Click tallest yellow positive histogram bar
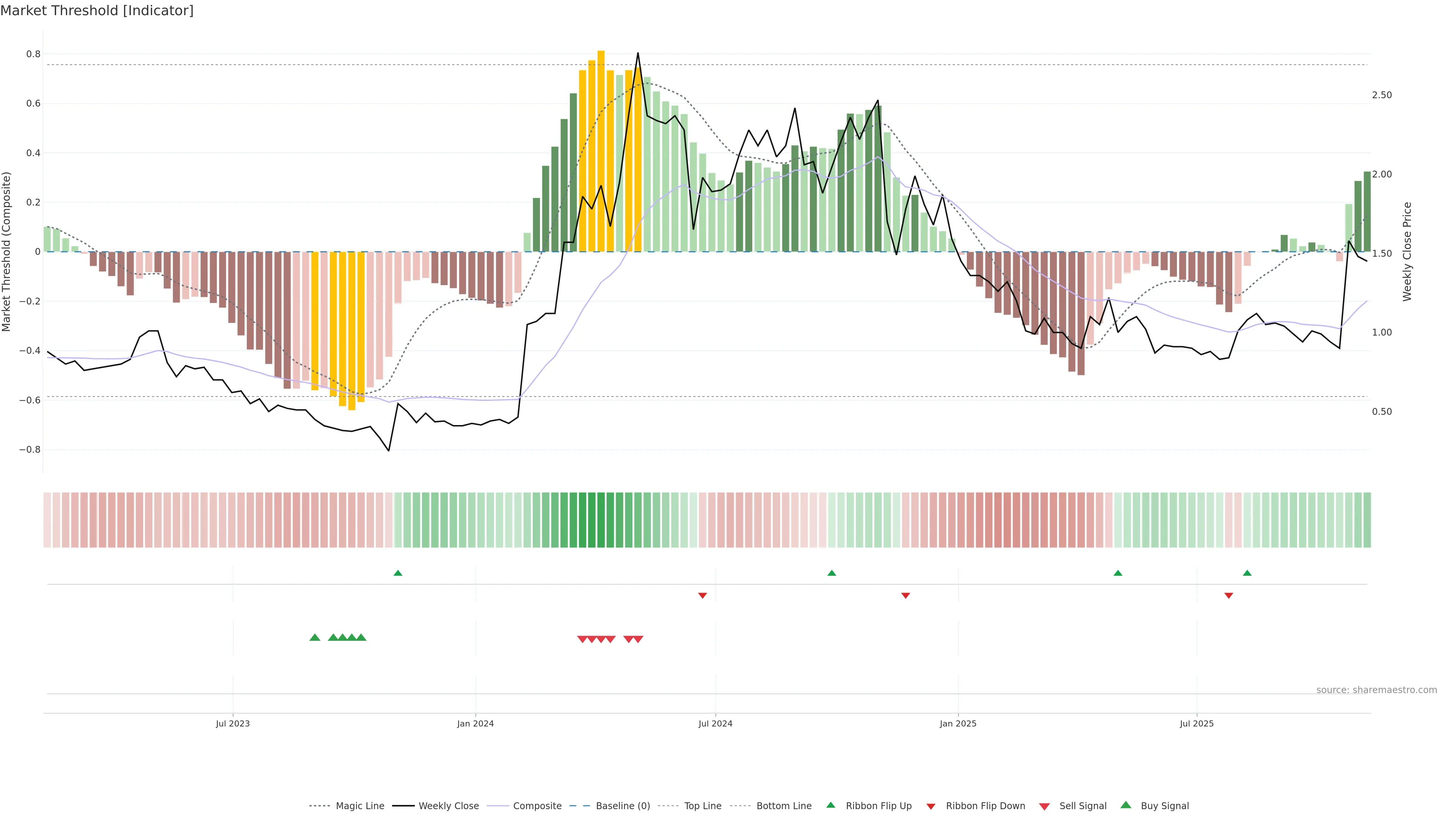Screen dimensions: 1456x819 (601, 151)
